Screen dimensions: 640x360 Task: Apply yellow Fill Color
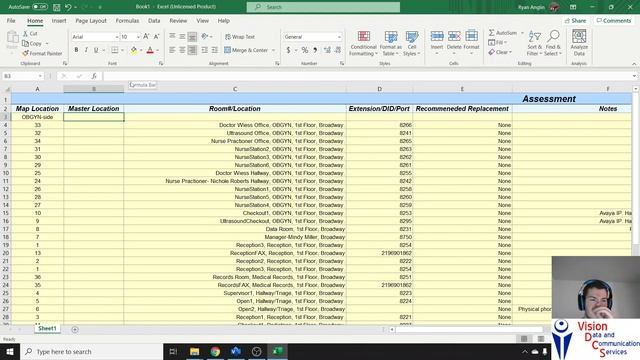pyautogui.click(x=133, y=50)
